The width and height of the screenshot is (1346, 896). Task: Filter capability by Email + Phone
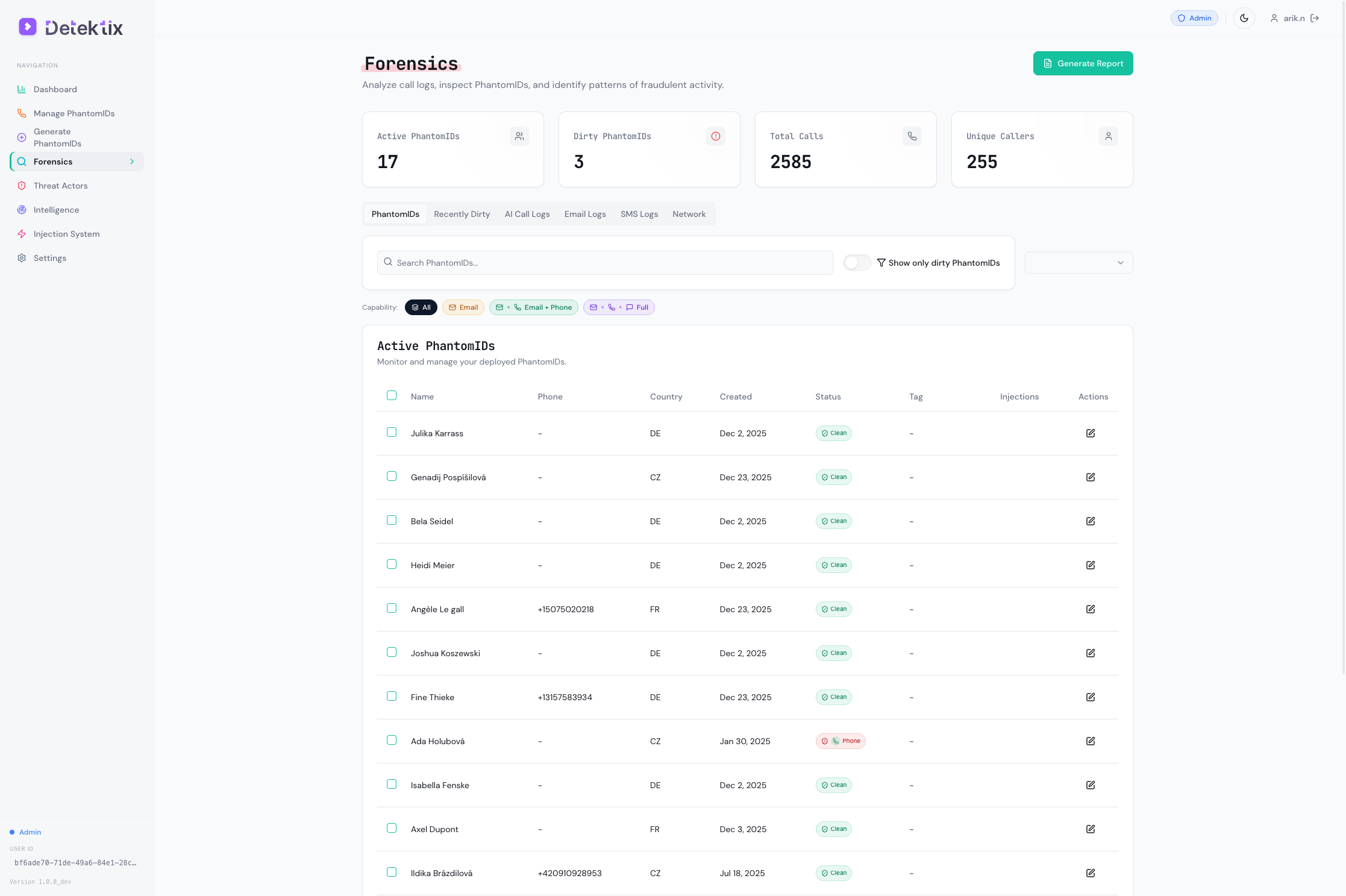(533, 307)
